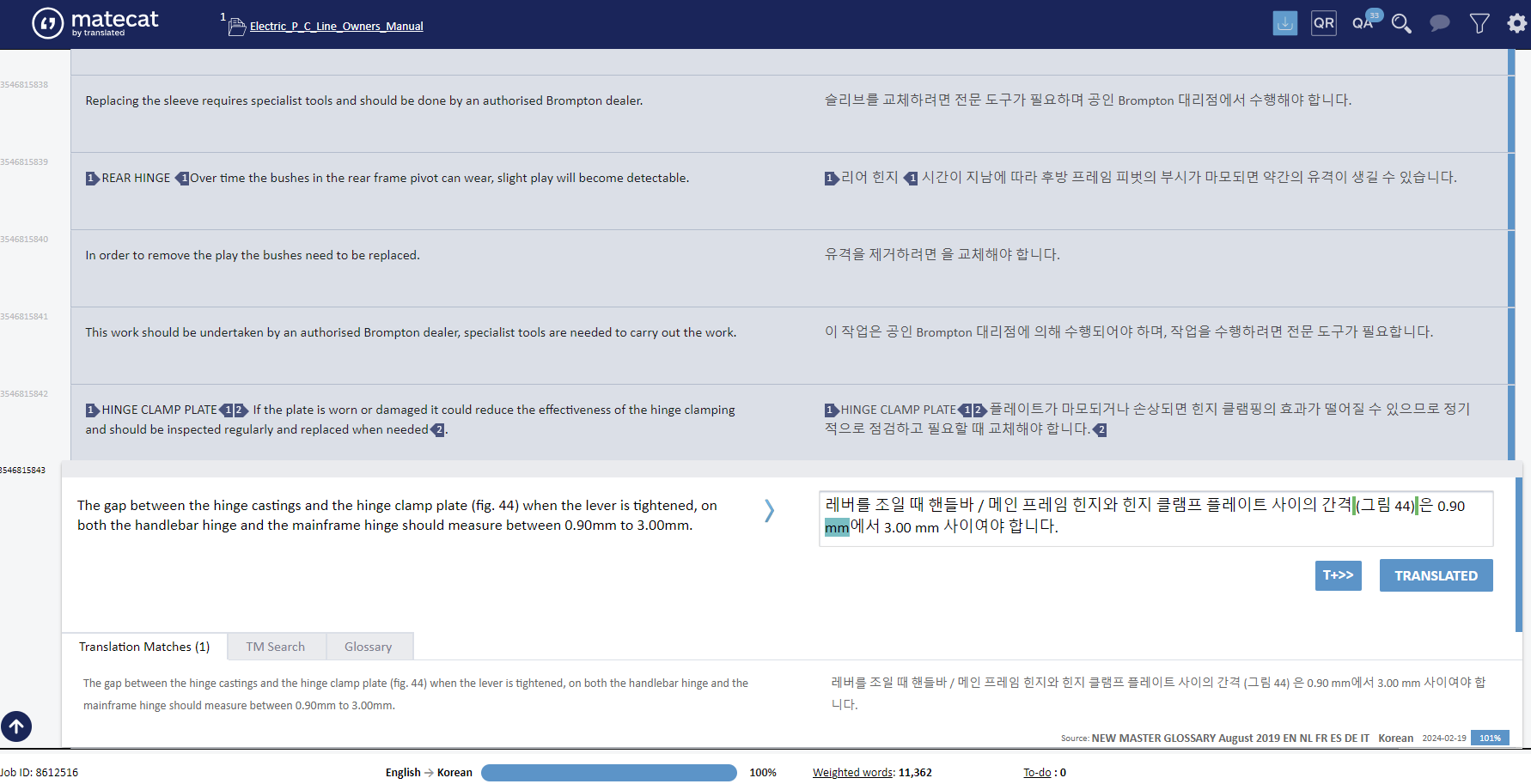Click the T+>> propagate button
Viewport: 1531px width, 784px height.
coord(1338,575)
